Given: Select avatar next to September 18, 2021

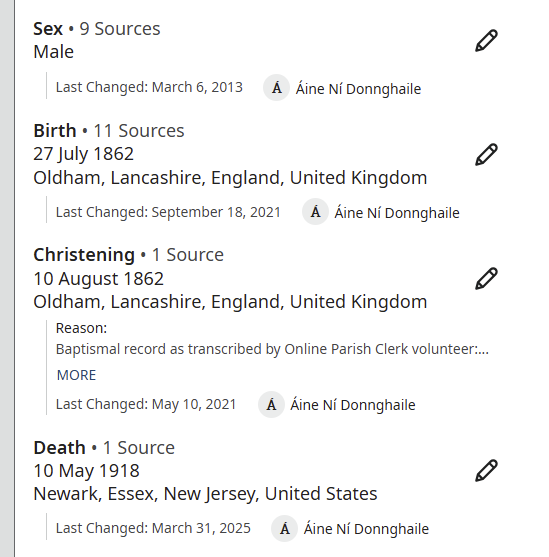Looking at the screenshot, I should (x=315, y=212).
